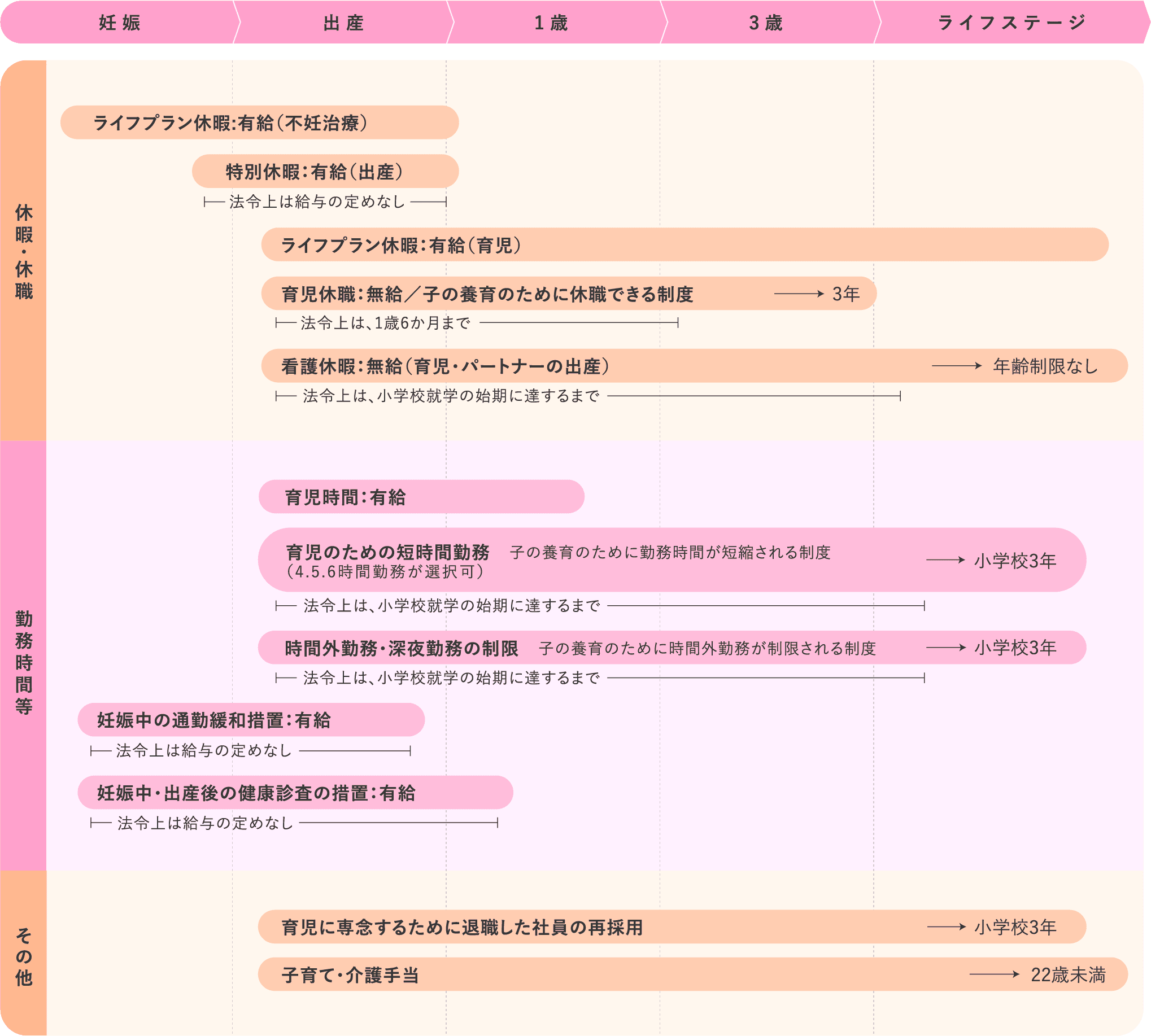
Task: Select ライフプラン休暇:有給(育児) bar
Action: (x=685, y=245)
